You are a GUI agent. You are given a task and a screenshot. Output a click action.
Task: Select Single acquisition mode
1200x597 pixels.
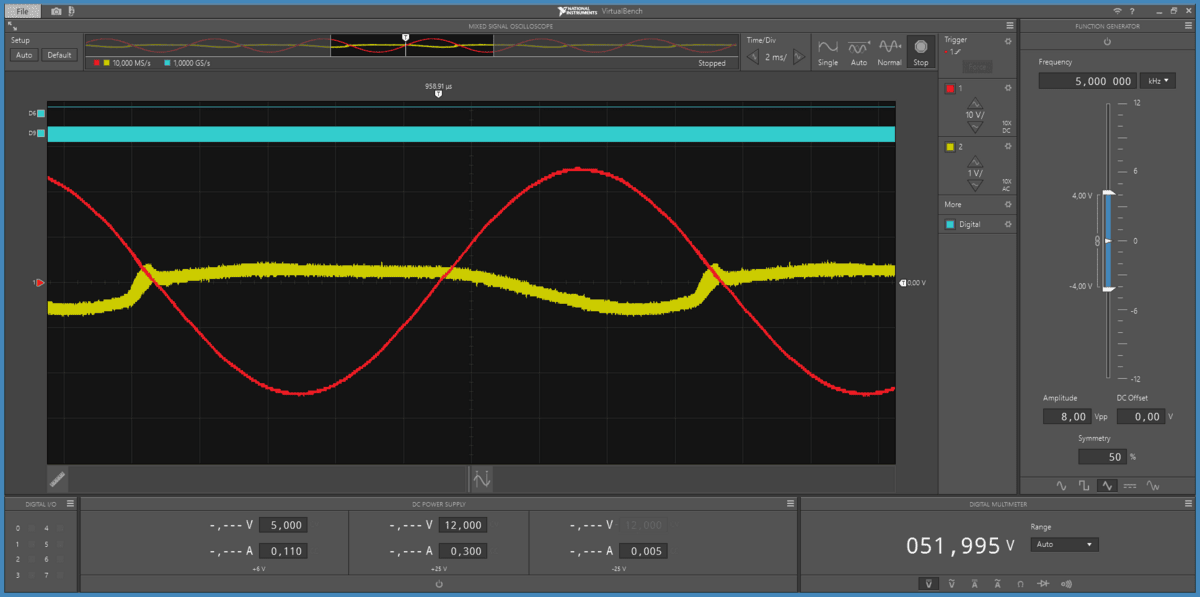[828, 52]
